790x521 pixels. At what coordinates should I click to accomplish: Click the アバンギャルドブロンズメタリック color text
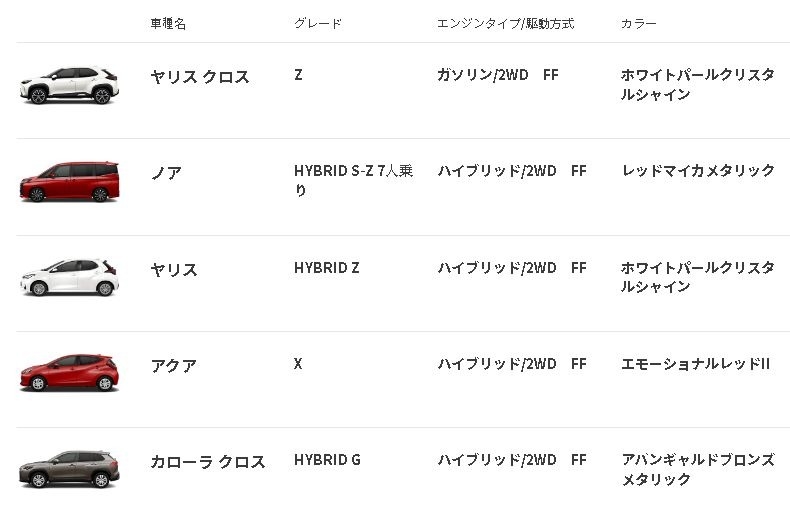point(698,469)
